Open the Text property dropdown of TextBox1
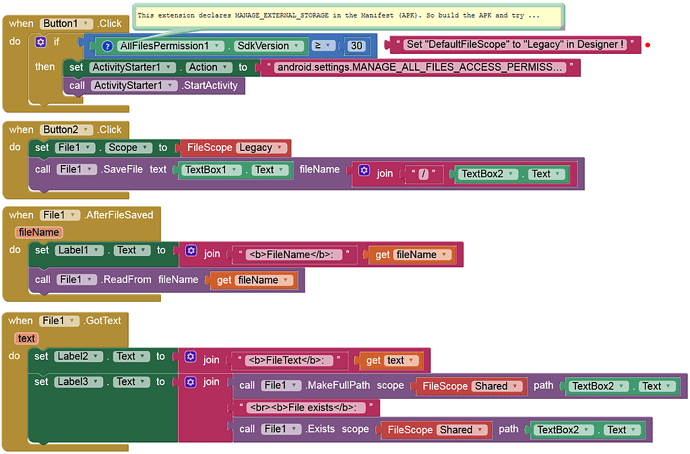 tap(270, 170)
